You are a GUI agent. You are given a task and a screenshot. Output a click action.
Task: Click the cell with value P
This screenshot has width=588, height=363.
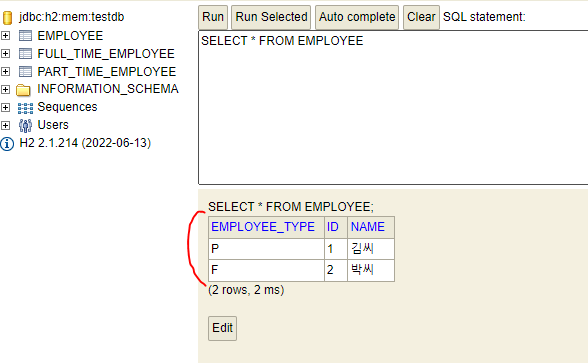266,249
